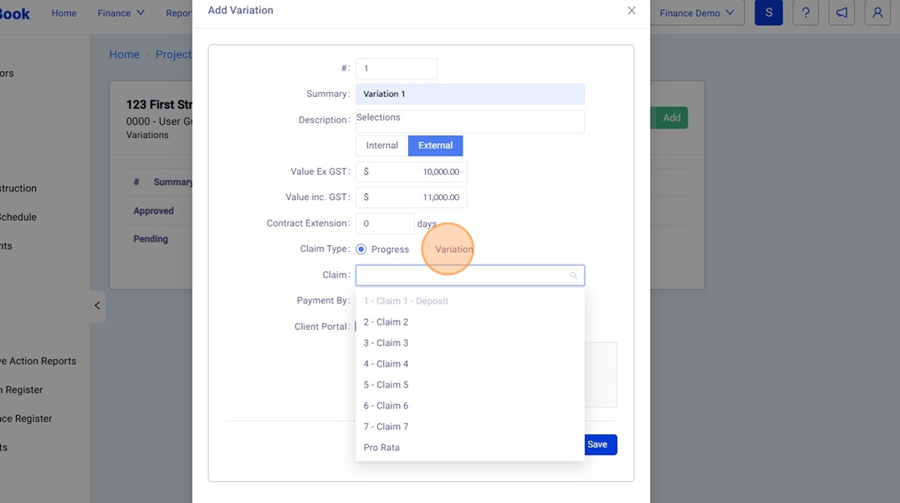The width and height of the screenshot is (900, 503).
Task: Open the announcements megaphone icon
Action: [x=842, y=13]
